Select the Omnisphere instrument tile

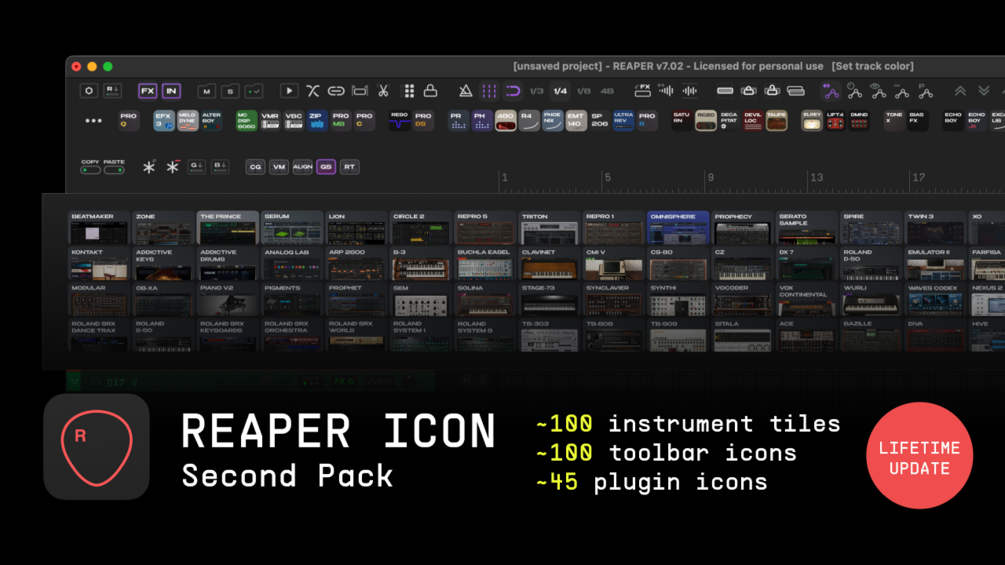[x=678, y=227]
